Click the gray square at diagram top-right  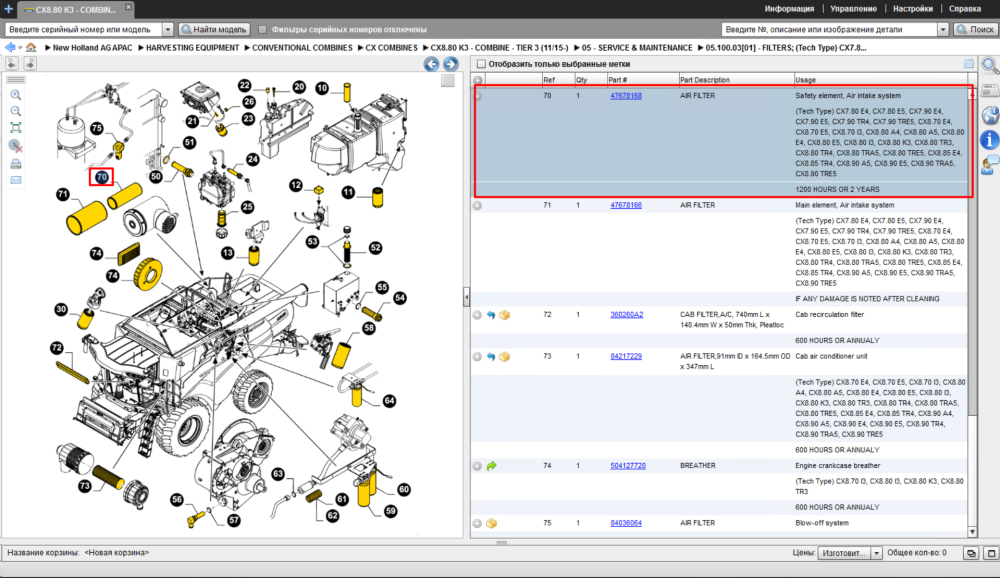point(448,80)
